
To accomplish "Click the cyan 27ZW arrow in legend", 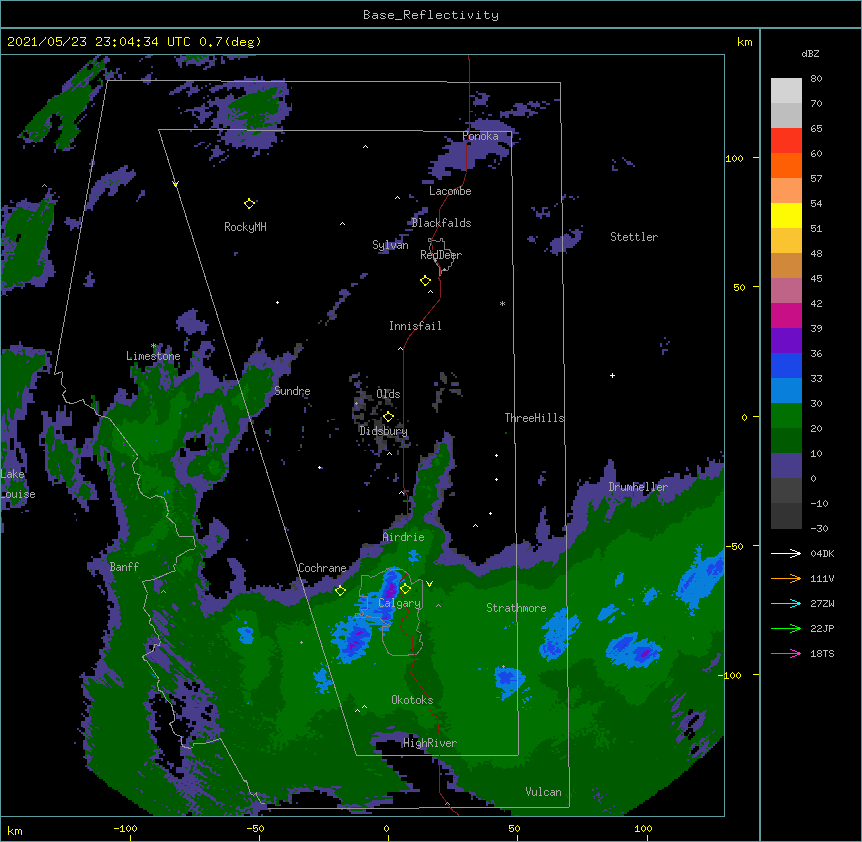I will [786, 603].
